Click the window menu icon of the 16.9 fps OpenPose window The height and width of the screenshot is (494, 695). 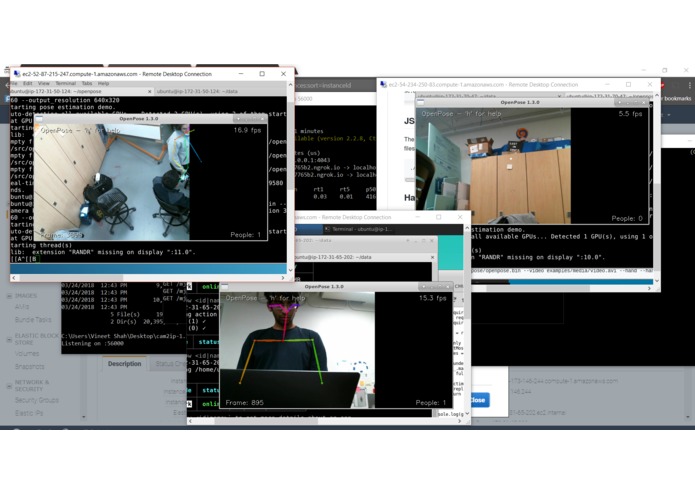39,119
